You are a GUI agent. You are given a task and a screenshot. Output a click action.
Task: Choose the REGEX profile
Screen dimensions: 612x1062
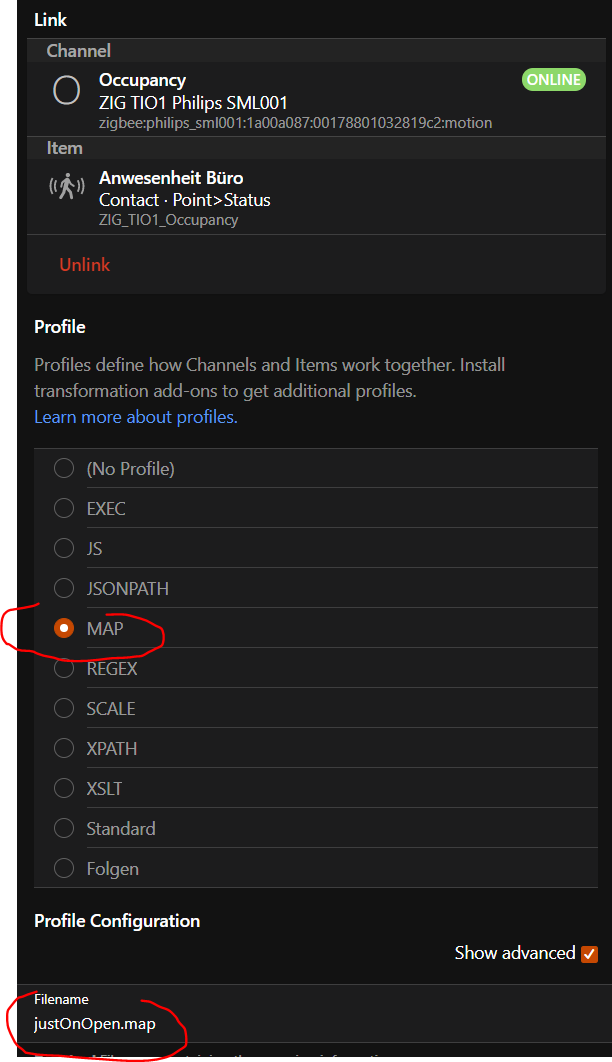coord(64,668)
